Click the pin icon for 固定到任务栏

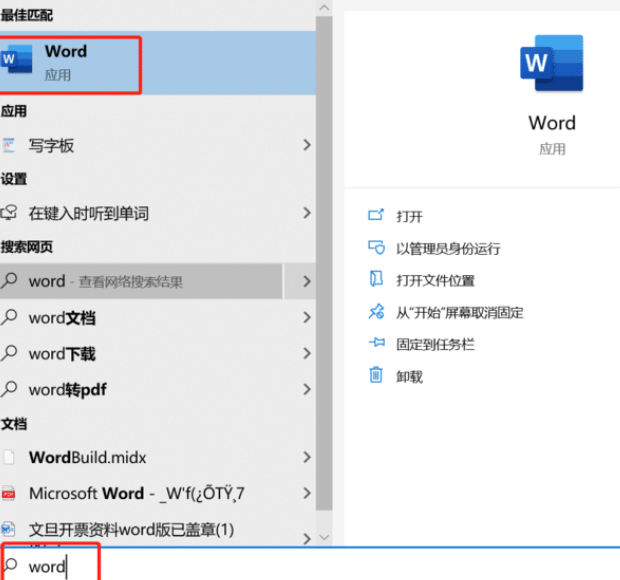pos(377,342)
